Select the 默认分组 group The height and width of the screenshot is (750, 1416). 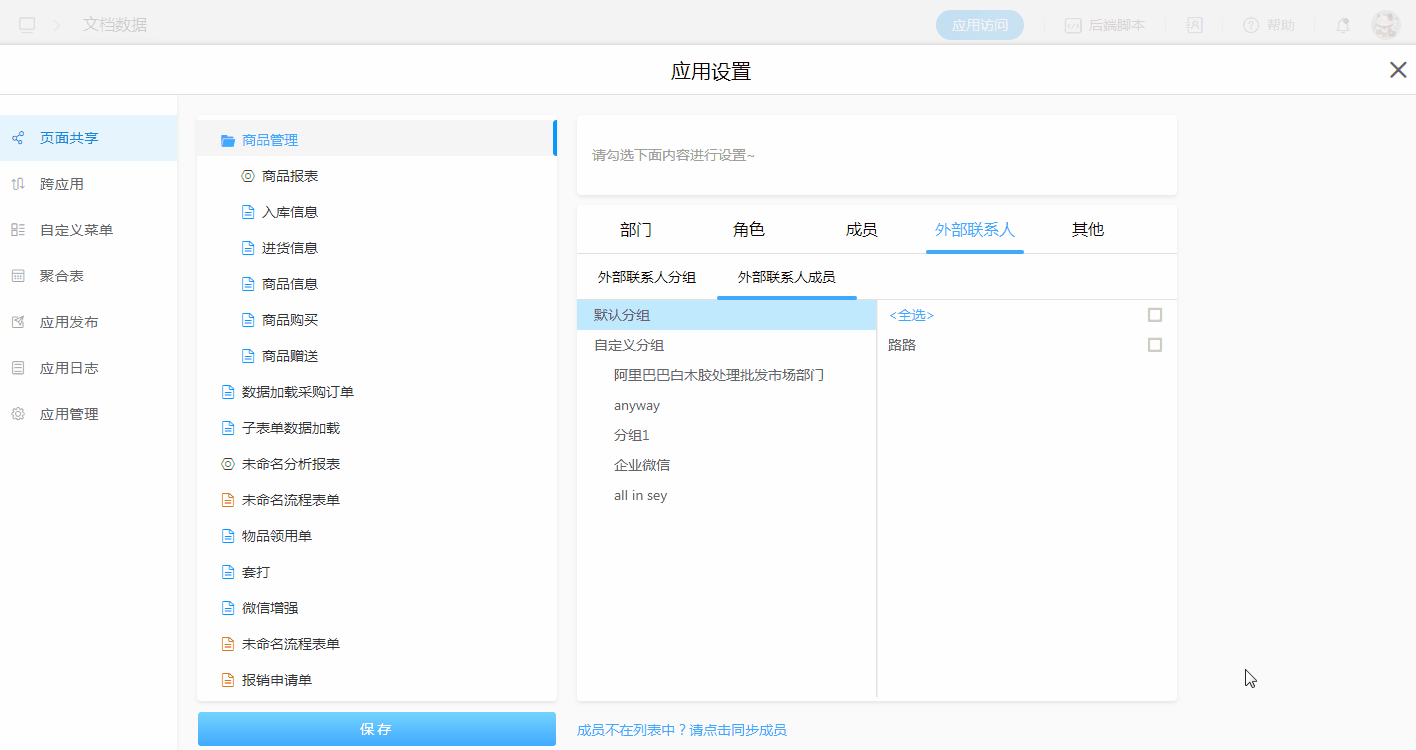point(622,315)
